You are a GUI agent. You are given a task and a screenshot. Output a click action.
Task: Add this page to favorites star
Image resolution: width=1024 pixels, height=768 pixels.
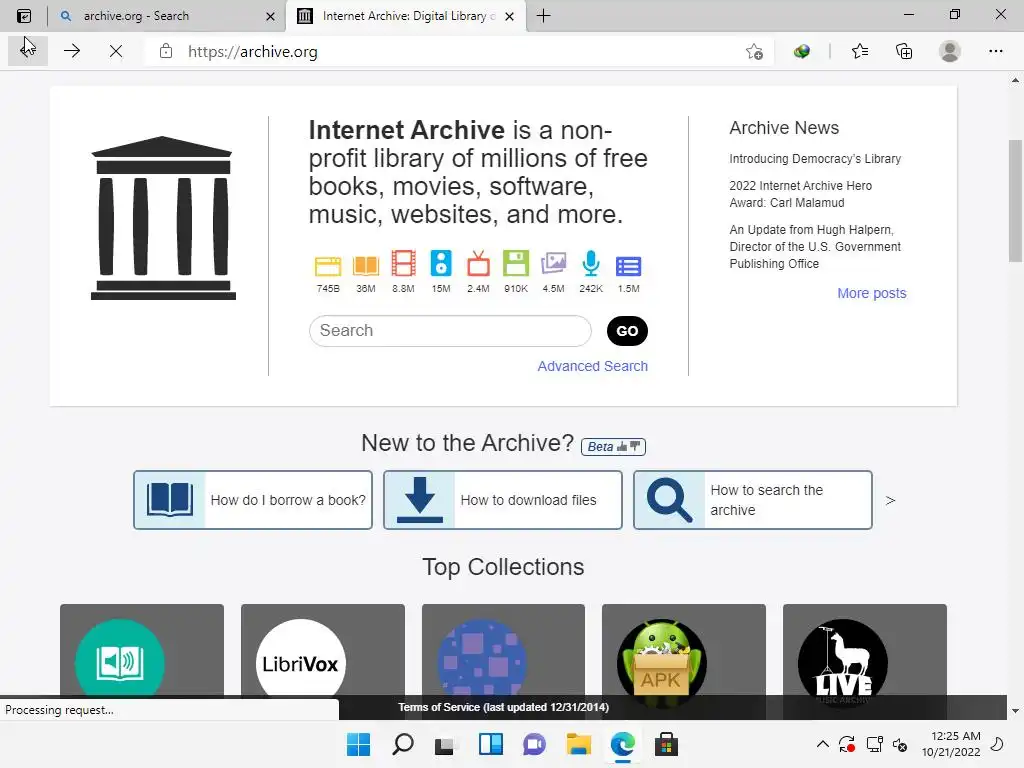pyautogui.click(x=754, y=52)
